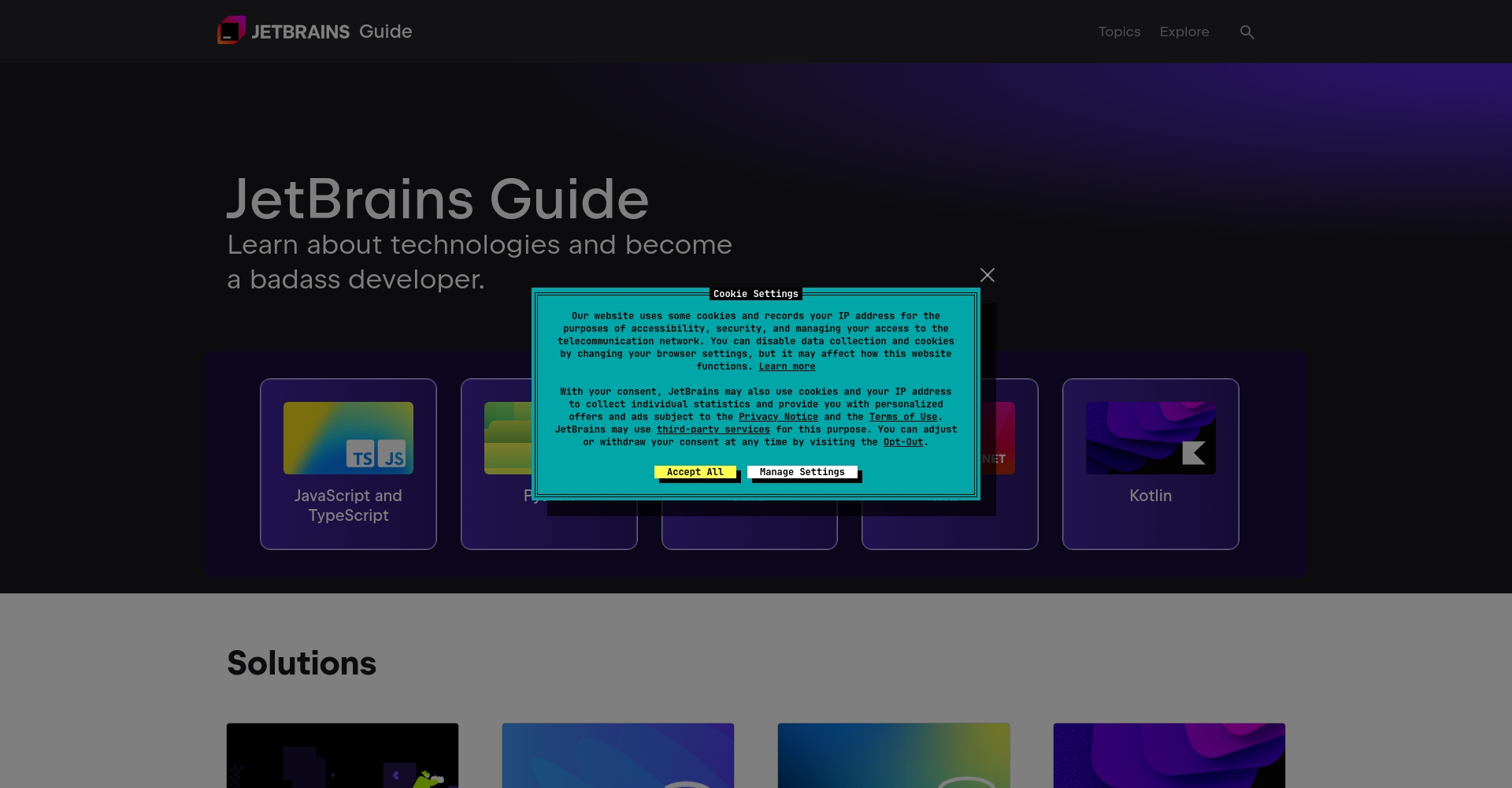1512x788 pixels.
Task: Open the Explore menu
Action: 1184,32
